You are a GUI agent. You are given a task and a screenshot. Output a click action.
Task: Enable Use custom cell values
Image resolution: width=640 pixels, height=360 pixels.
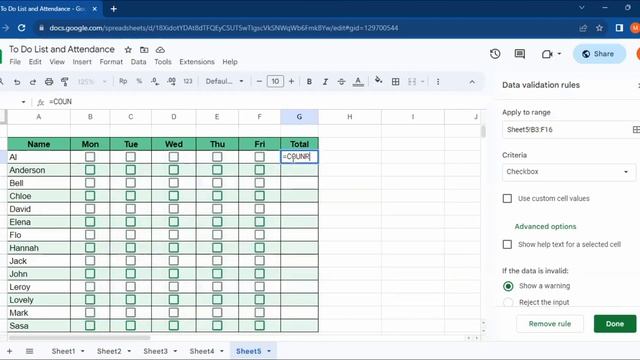coord(507,198)
